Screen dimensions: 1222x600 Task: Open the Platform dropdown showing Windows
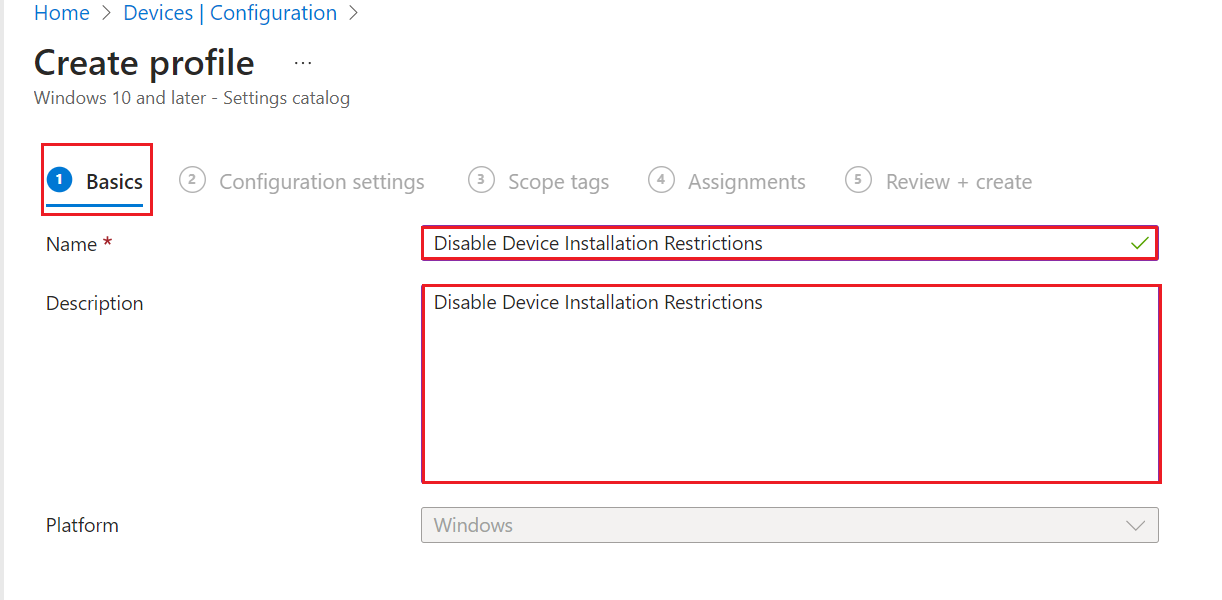coord(789,525)
